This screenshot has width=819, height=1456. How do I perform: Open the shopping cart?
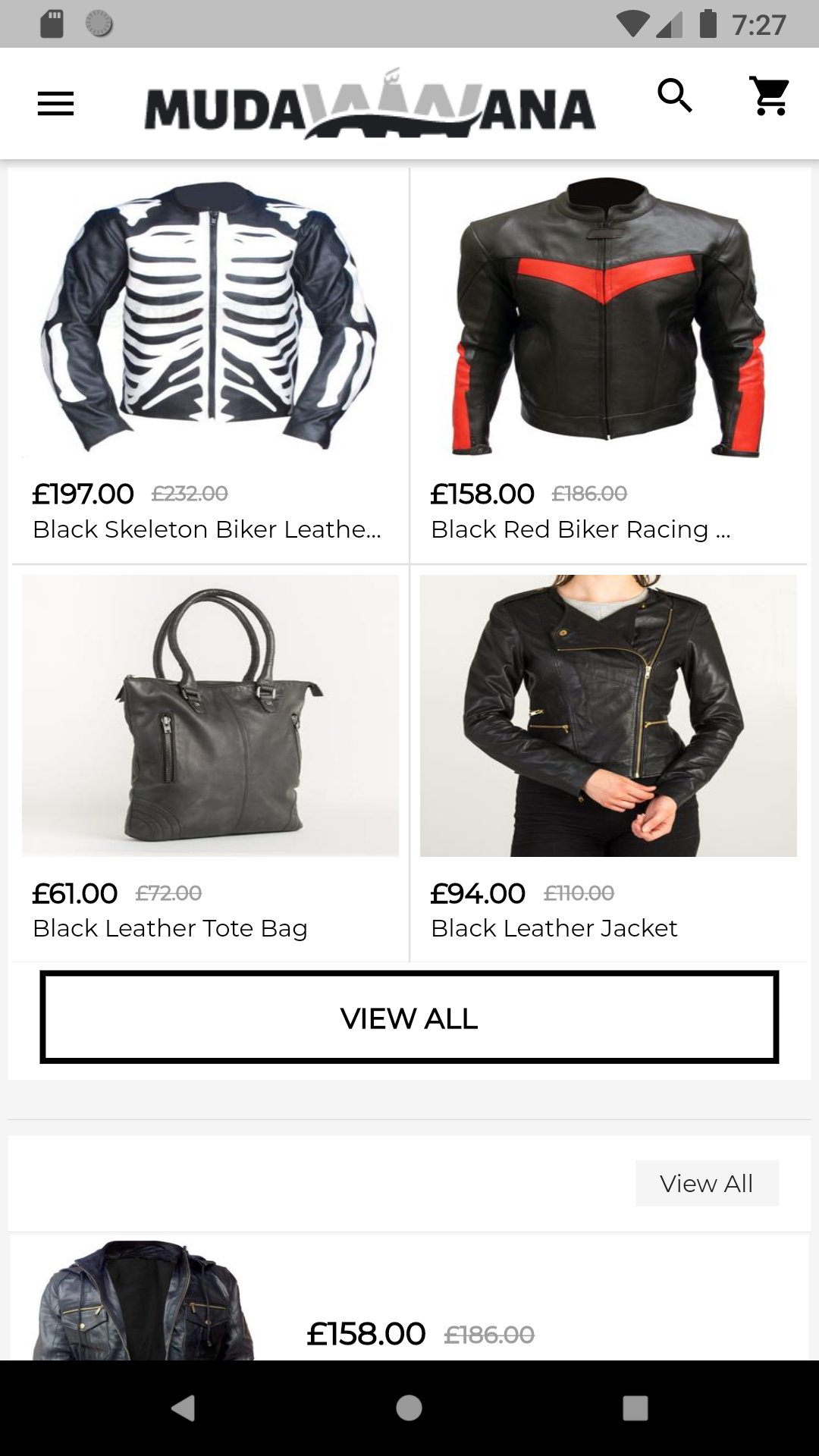(769, 96)
